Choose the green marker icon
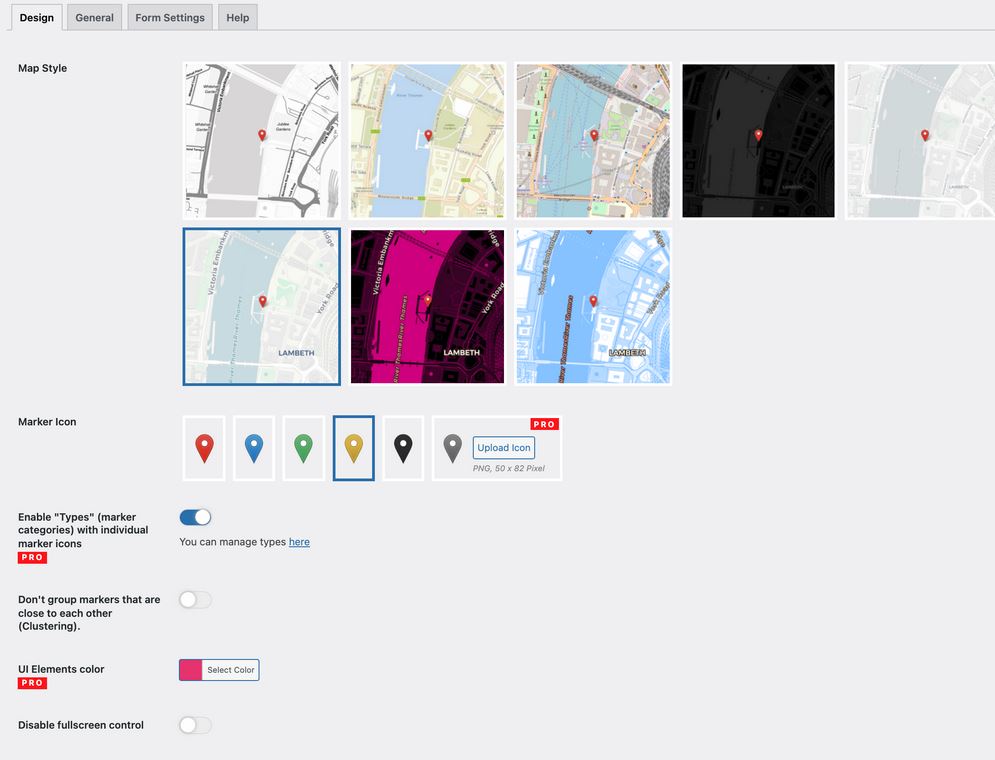The width and height of the screenshot is (995, 760). pos(303,449)
